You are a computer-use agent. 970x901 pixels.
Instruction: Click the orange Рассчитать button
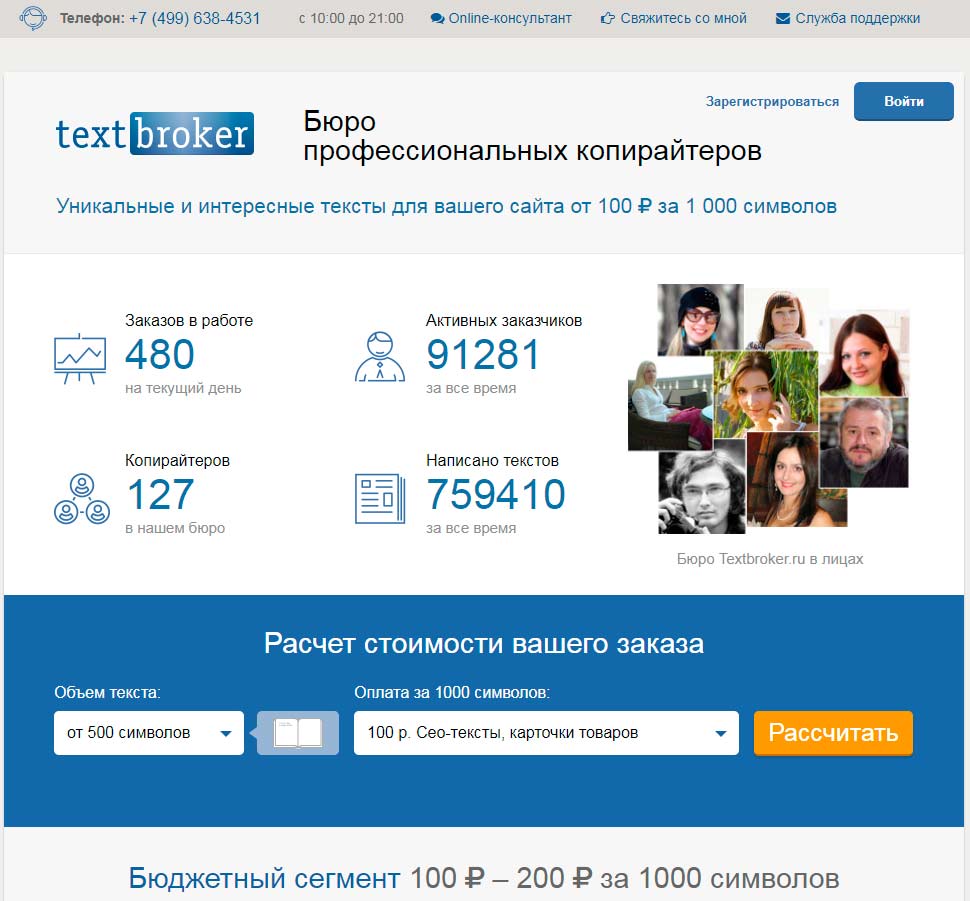tap(833, 733)
